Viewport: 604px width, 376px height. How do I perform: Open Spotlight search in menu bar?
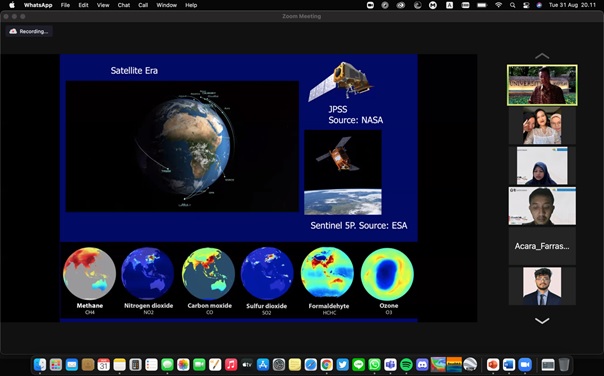click(512, 5)
